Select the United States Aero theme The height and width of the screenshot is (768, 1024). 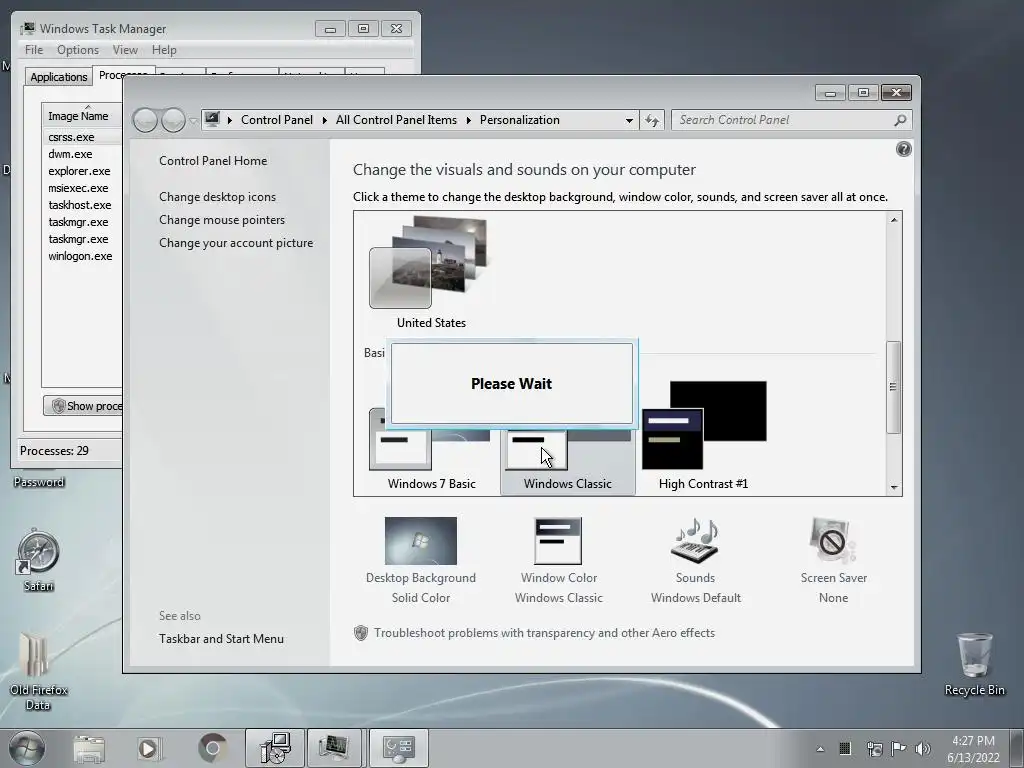tap(431, 273)
